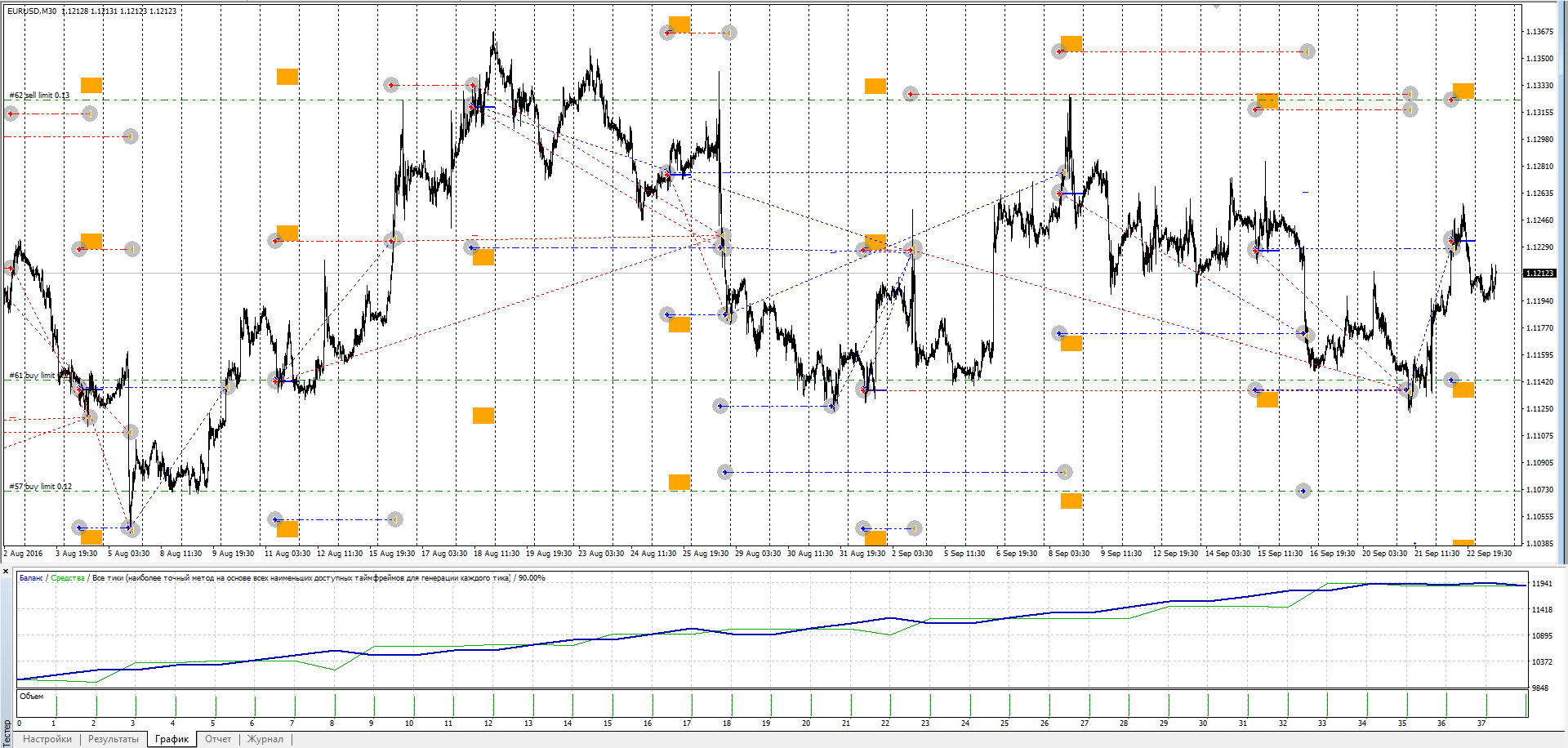1568x748 pixels.
Task: Switch to the Журнал tab
Action: [265, 739]
